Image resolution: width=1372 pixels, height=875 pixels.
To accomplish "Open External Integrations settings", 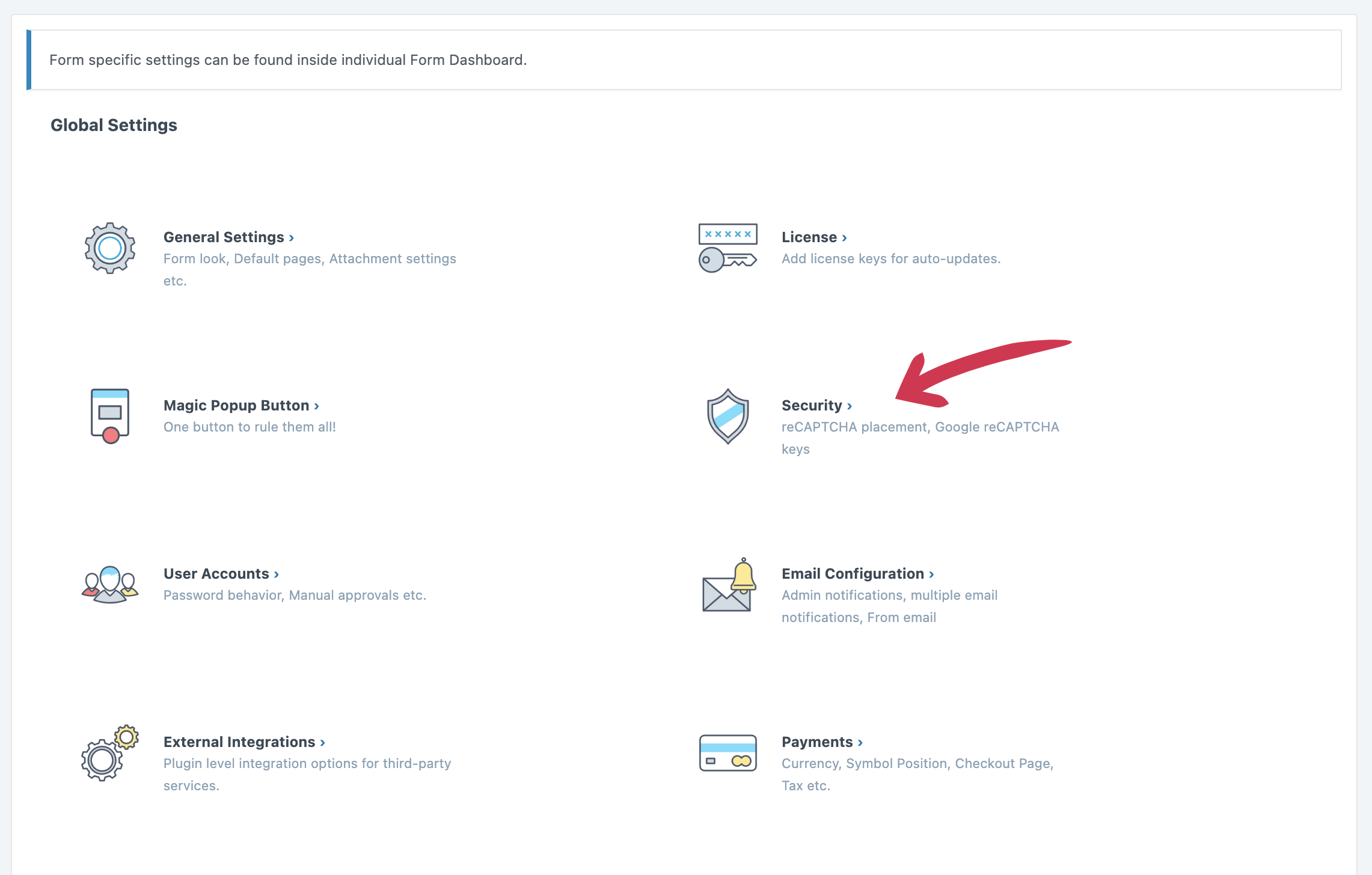I will coord(239,742).
